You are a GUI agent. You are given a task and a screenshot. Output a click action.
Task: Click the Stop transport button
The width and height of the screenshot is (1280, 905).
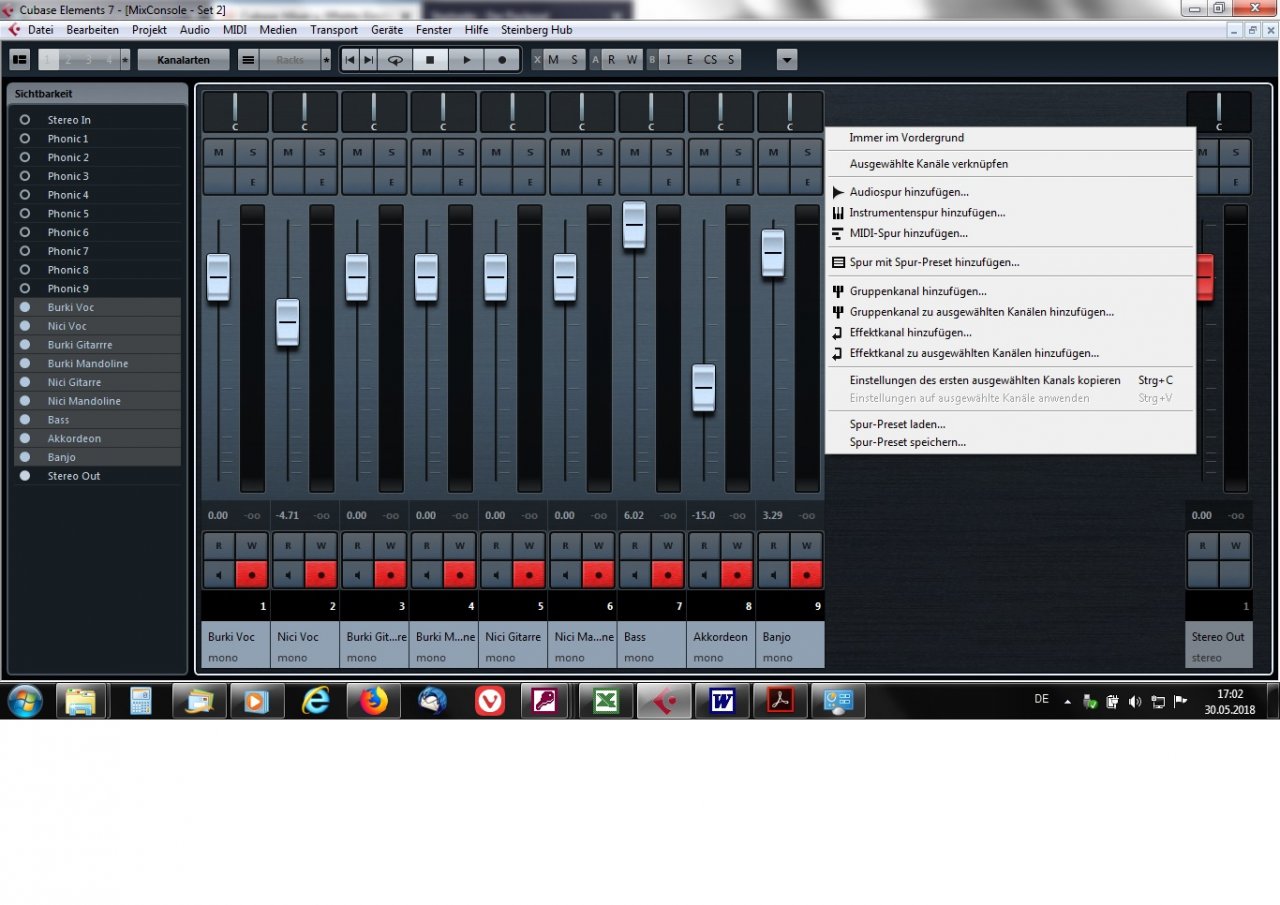[x=430, y=60]
